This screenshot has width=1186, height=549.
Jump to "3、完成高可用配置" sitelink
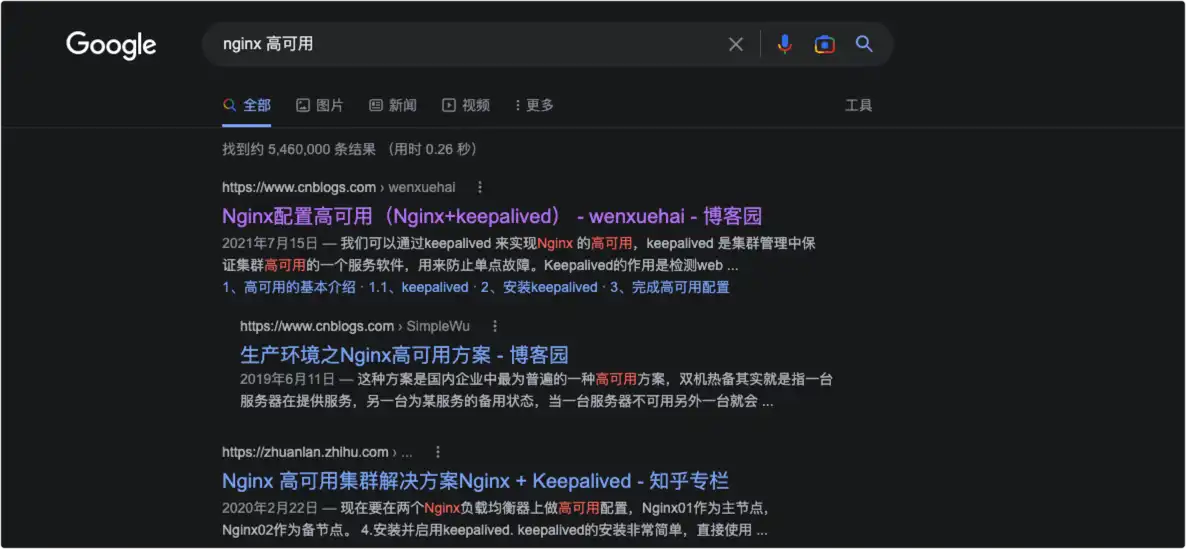tap(669, 287)
